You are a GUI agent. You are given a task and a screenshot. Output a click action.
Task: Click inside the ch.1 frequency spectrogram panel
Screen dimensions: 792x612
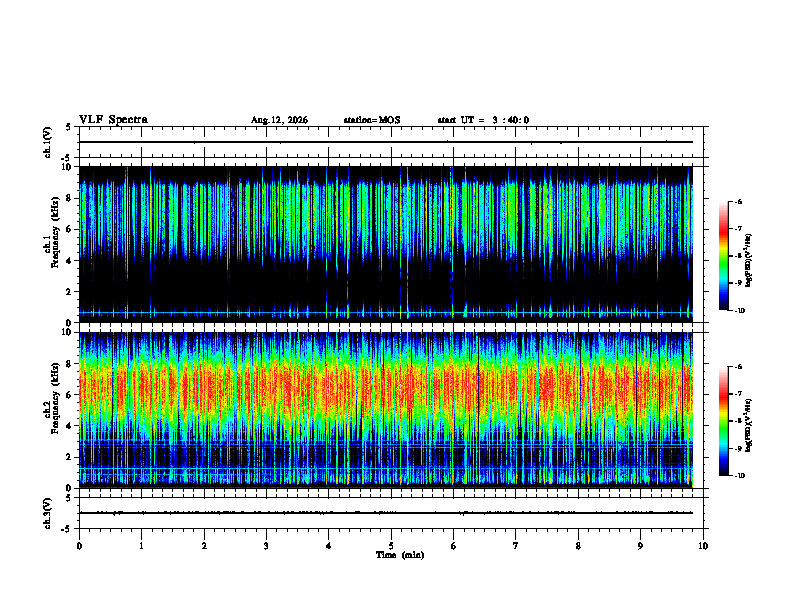coord(386,244)
